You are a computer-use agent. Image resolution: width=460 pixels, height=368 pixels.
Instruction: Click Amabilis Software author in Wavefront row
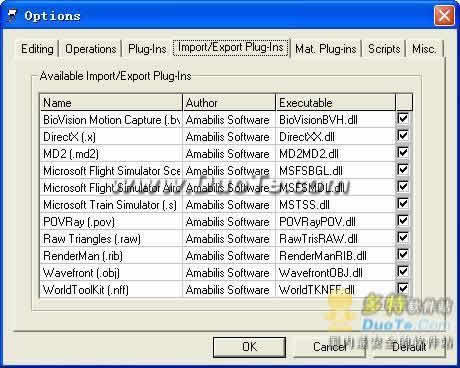click(x=229, y=273)
